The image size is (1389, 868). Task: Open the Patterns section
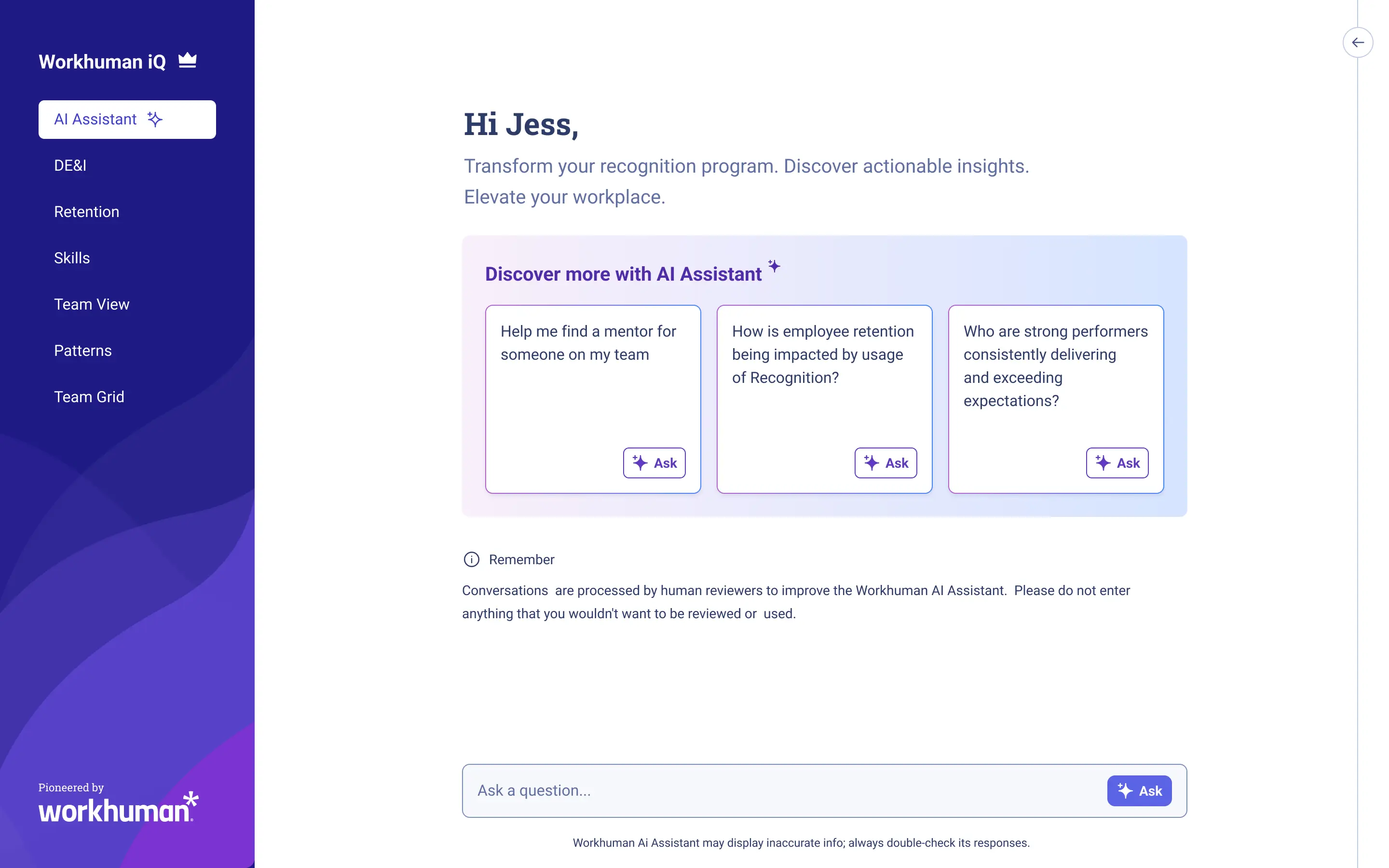[x=82, y=350]
